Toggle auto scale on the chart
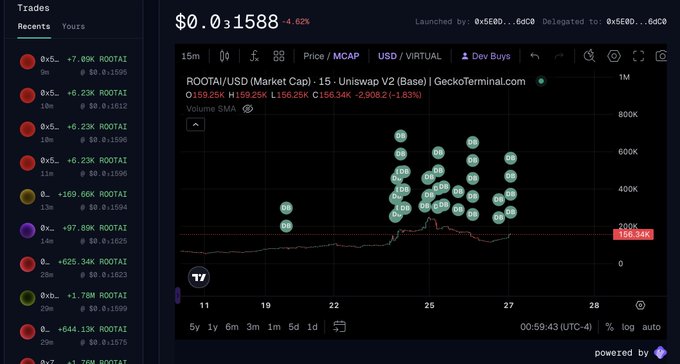Image resolution: width=680 pixels, height=364 pixels. [x=651, y=327]
